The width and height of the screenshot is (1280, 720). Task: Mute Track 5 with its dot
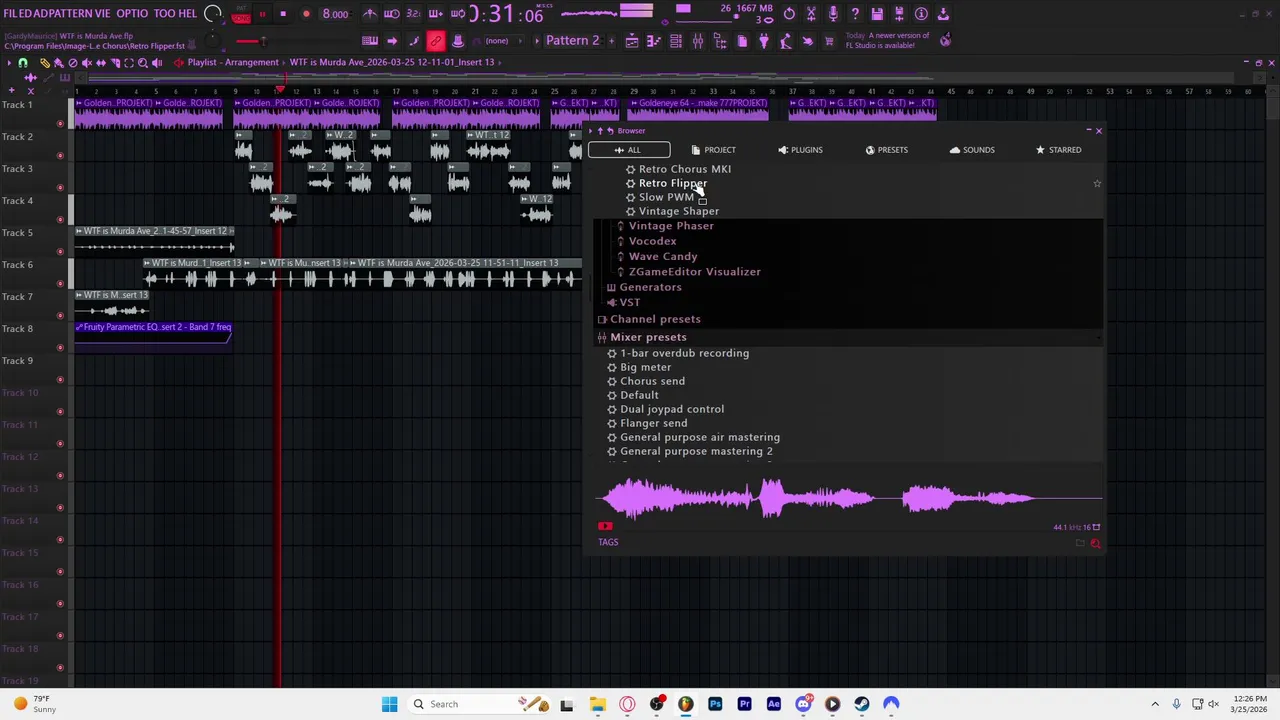60,252
